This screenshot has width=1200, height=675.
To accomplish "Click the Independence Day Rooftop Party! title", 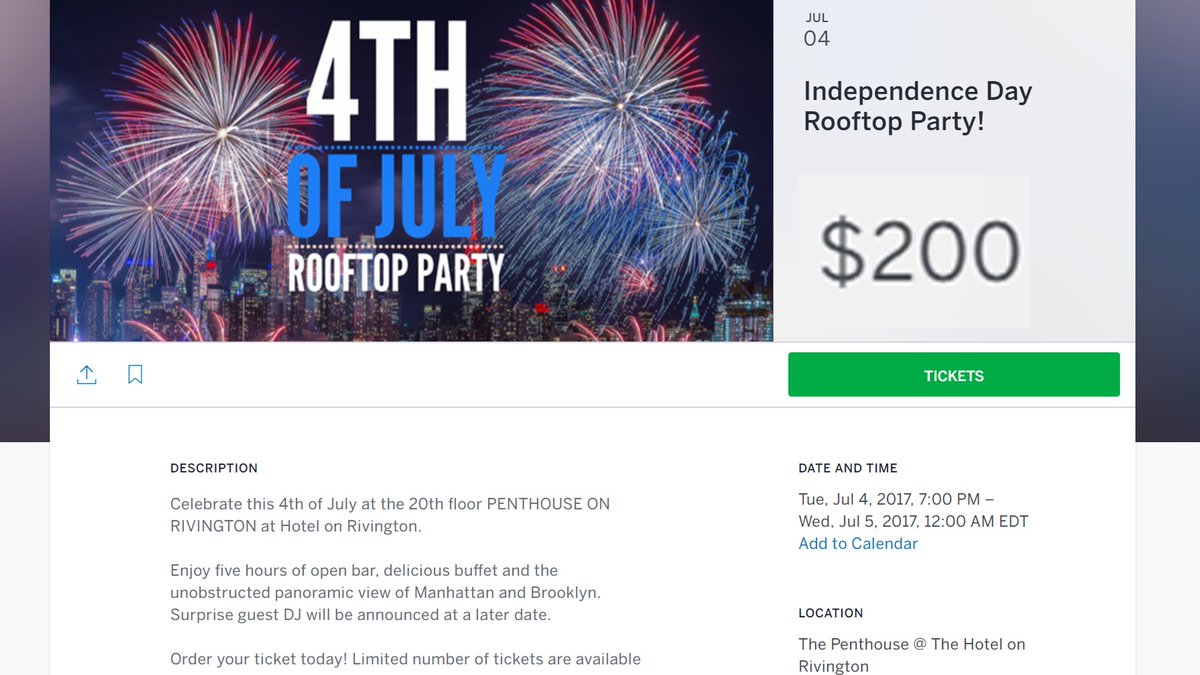I will pyautogui.click(x=917, y=106).
